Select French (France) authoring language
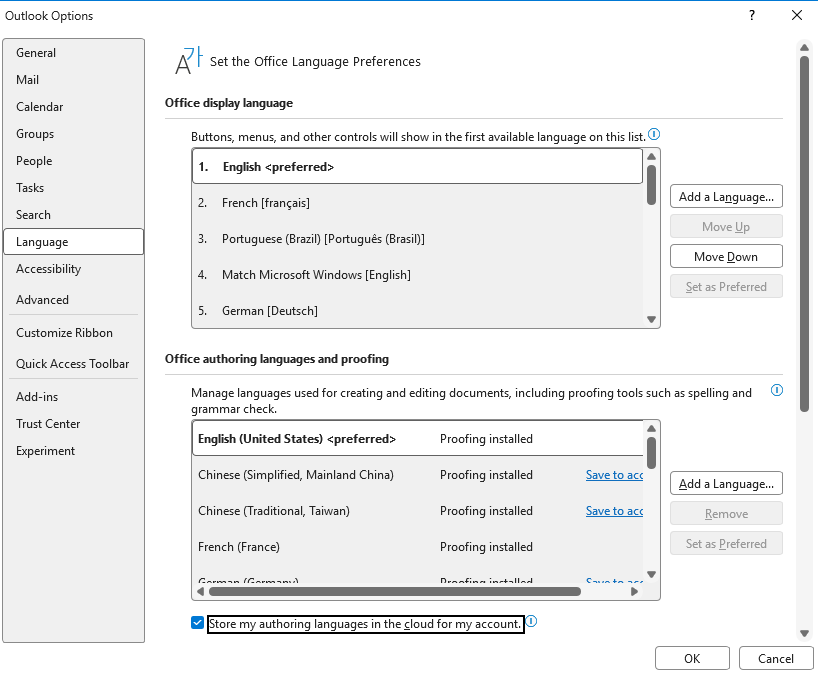818x677 pixels. 417,547
